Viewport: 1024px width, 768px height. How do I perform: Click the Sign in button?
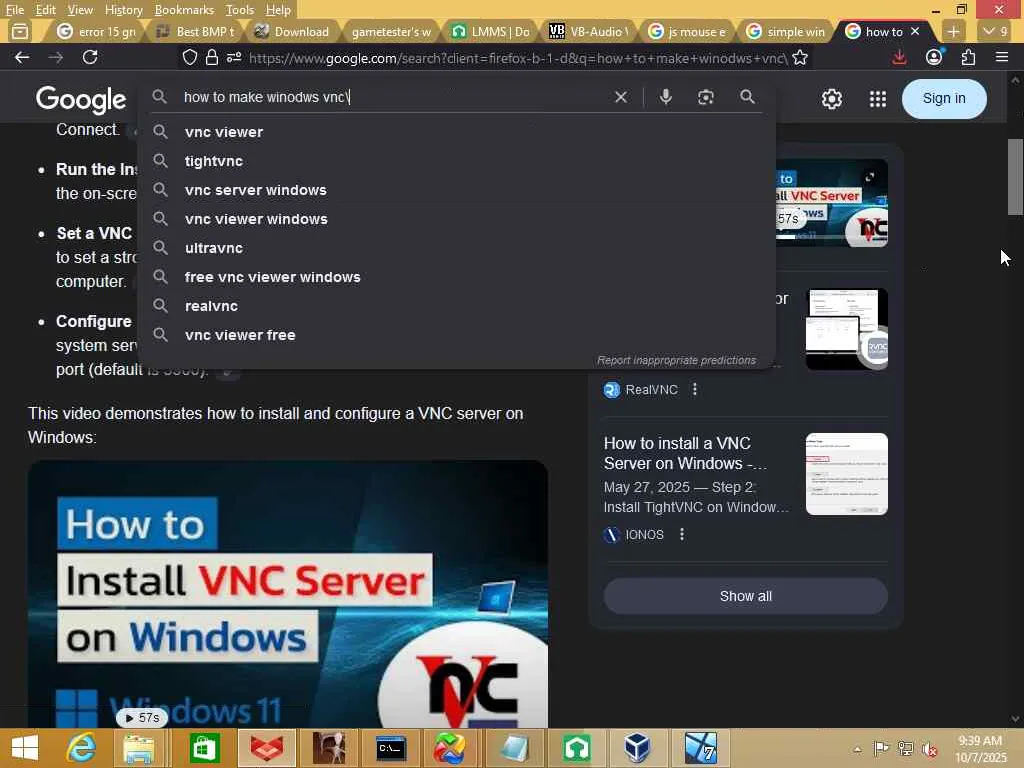(x=944, y=99)
